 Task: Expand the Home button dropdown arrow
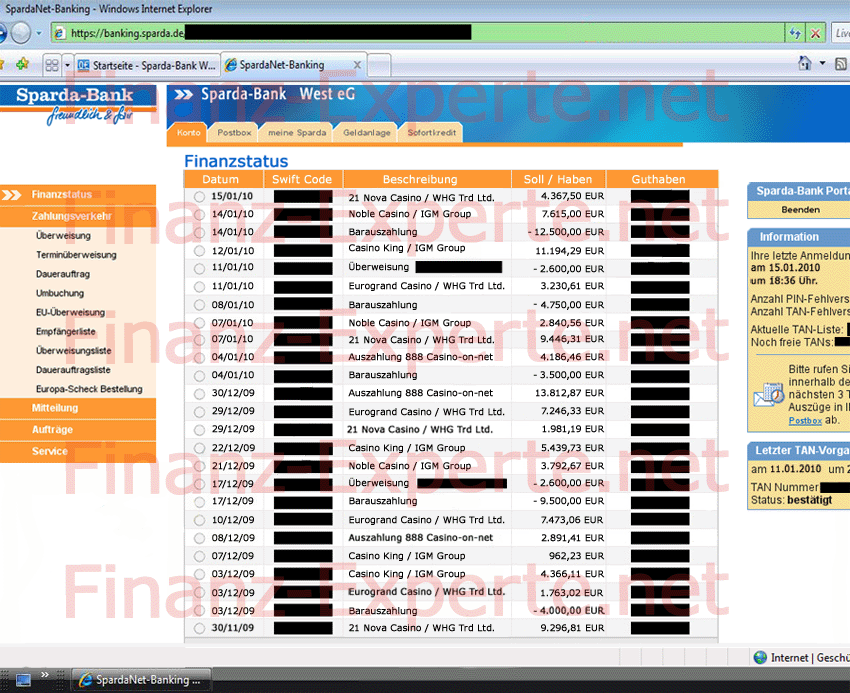822,64
